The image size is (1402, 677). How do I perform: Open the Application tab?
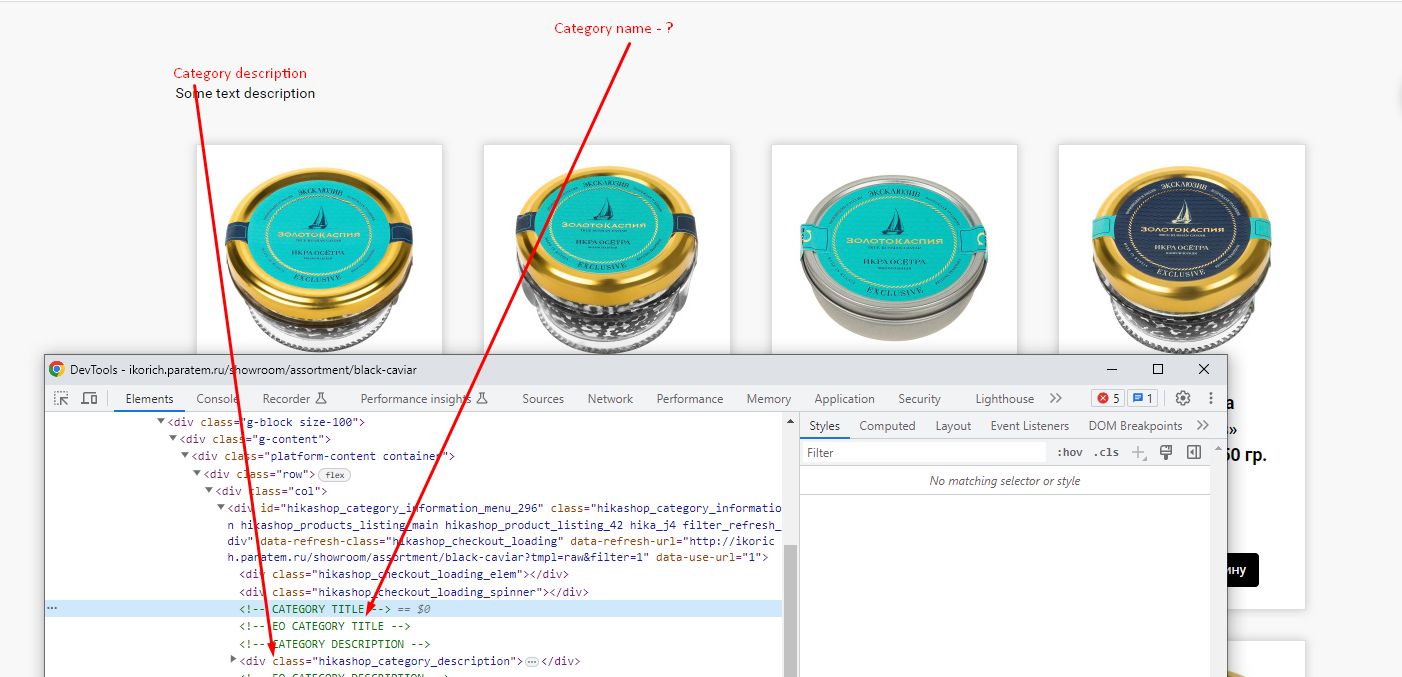(x=844, y=398)
